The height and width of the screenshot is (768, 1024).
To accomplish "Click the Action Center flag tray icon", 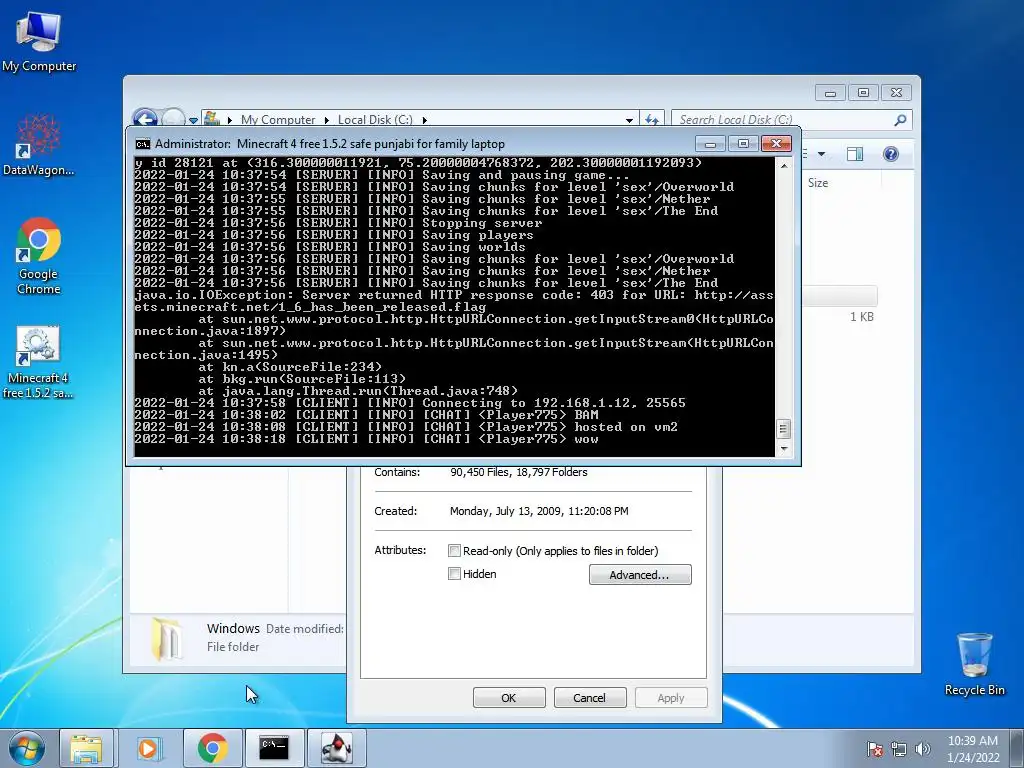I will click(874, 749).
